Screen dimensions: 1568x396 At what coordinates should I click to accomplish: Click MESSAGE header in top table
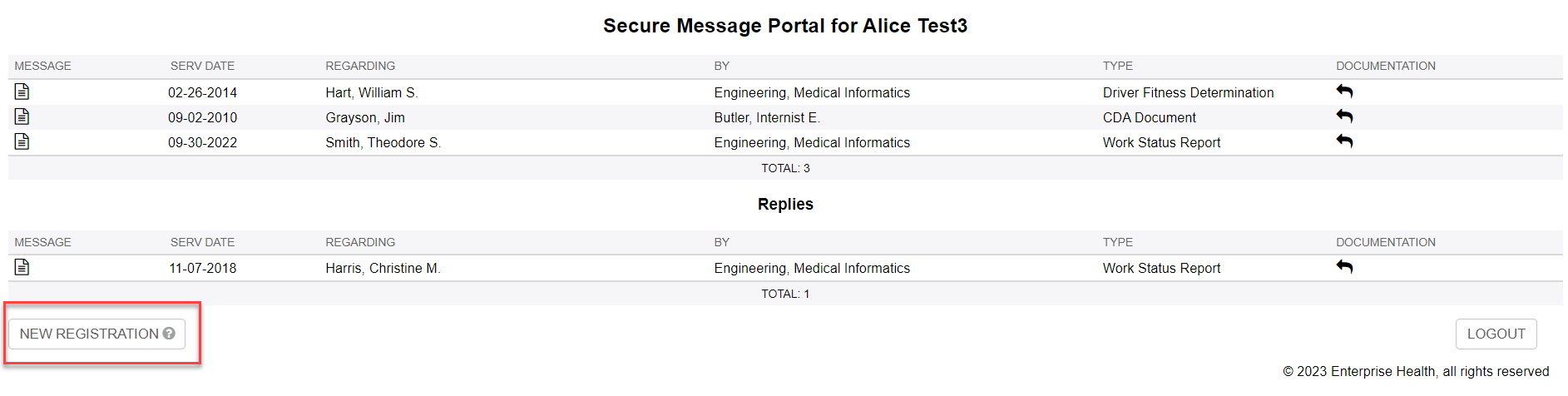pos(42,66)
